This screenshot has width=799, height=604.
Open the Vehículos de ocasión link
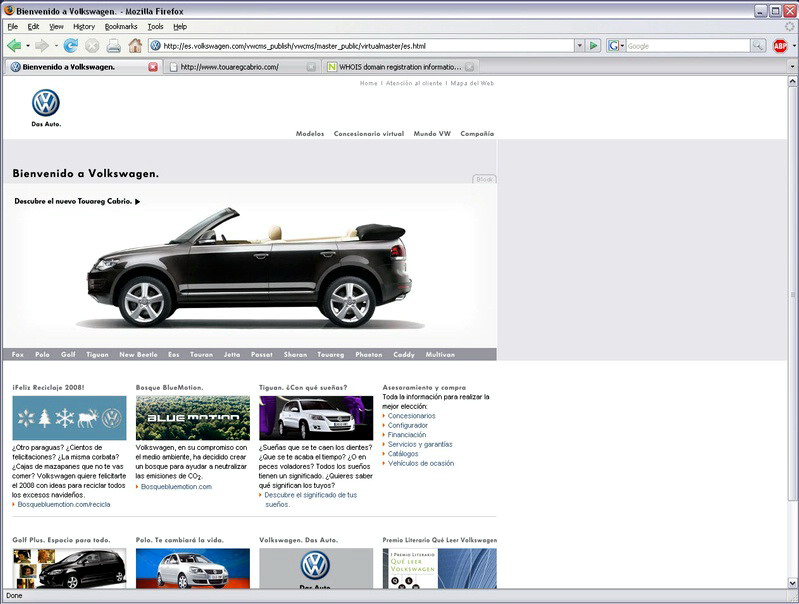[421, 463]
